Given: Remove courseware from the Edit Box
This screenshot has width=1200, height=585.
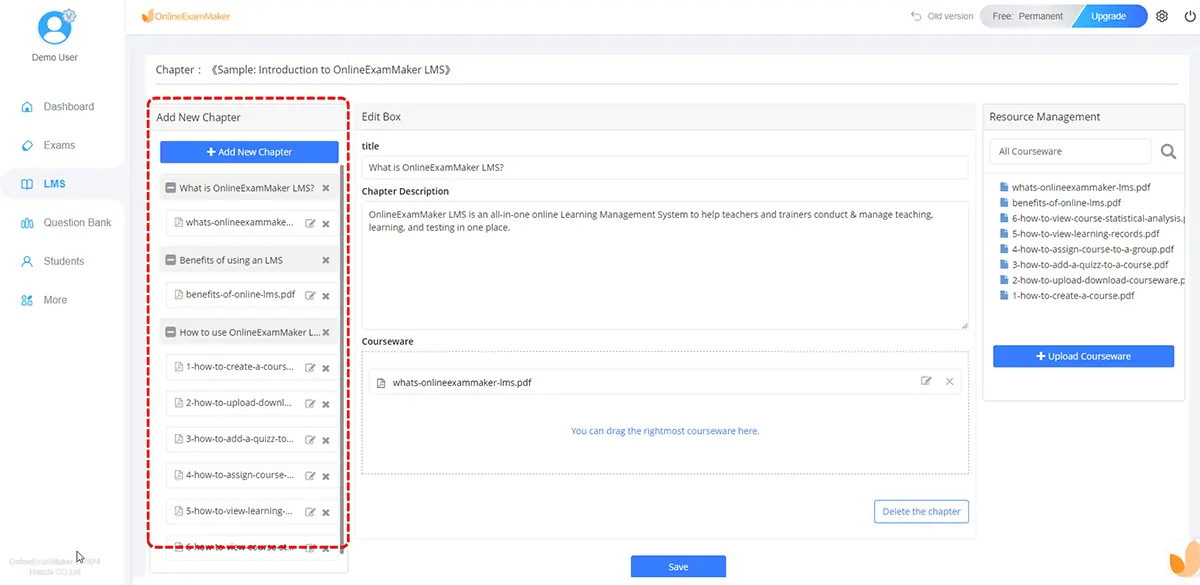Looking at the screenshot, I should pyautogui.click(x=949, y=381).
